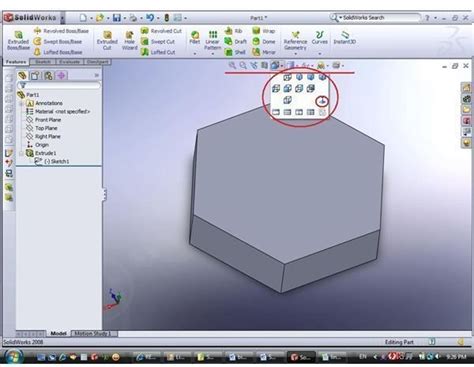Click the New document icon
The image size is (474, 367).
83,18
